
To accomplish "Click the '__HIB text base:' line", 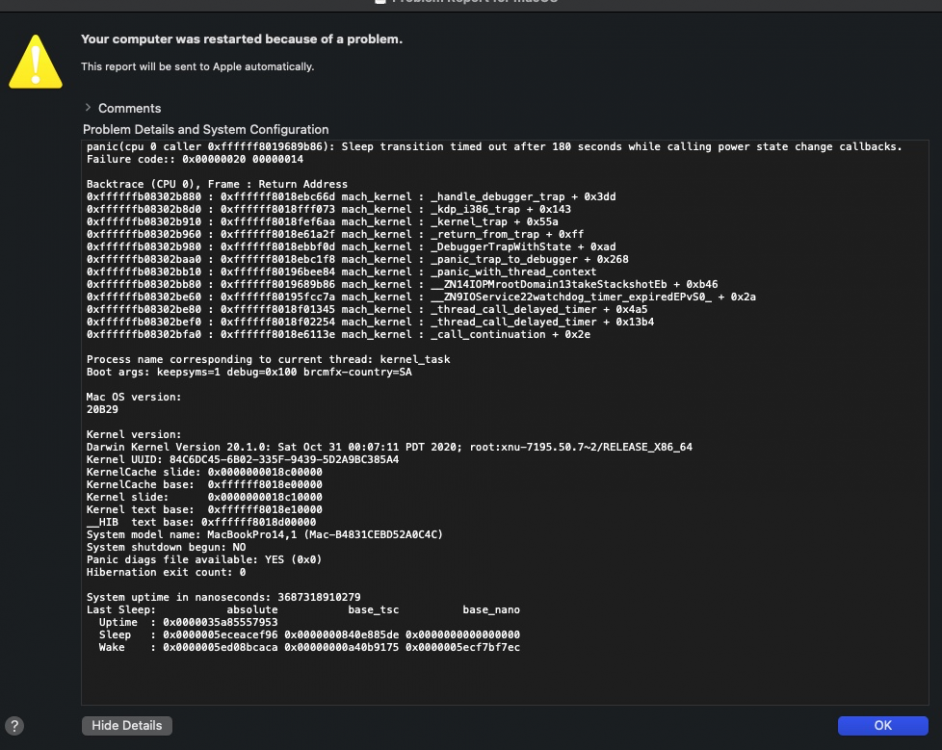I will (201, 522).
